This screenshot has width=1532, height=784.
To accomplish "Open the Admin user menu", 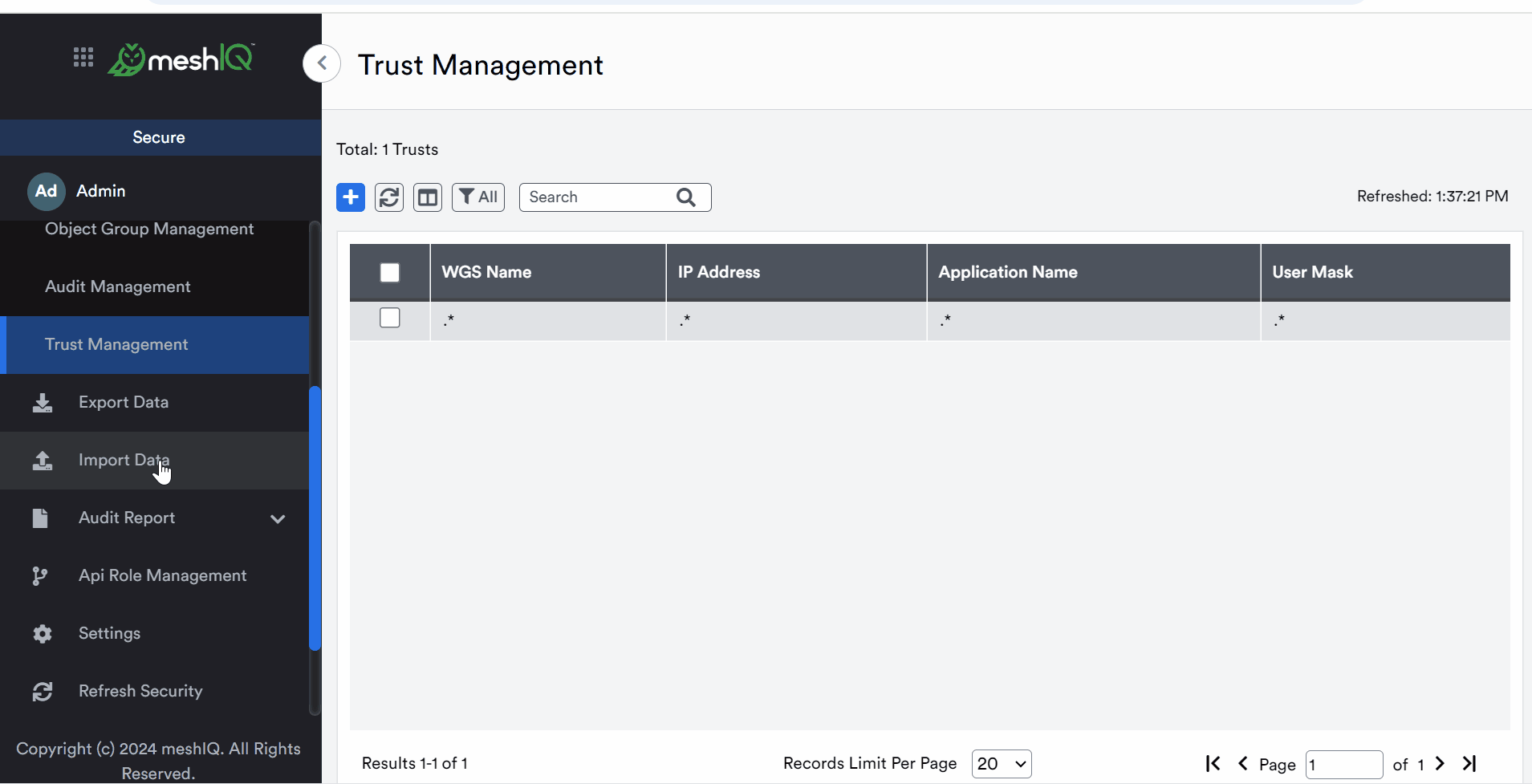I will point(101,191).
